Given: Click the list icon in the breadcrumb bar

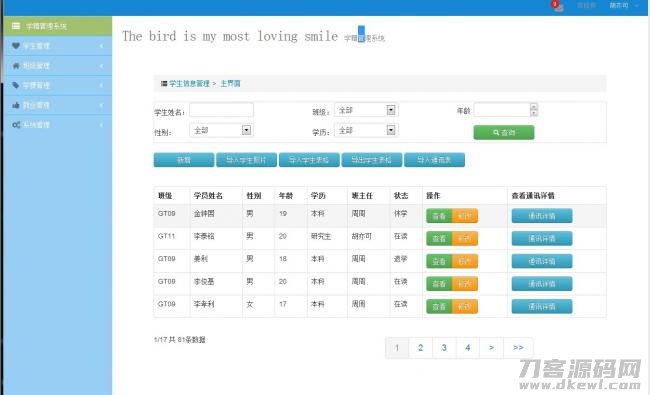Looking at the screenshot, I should click(164, 84).
